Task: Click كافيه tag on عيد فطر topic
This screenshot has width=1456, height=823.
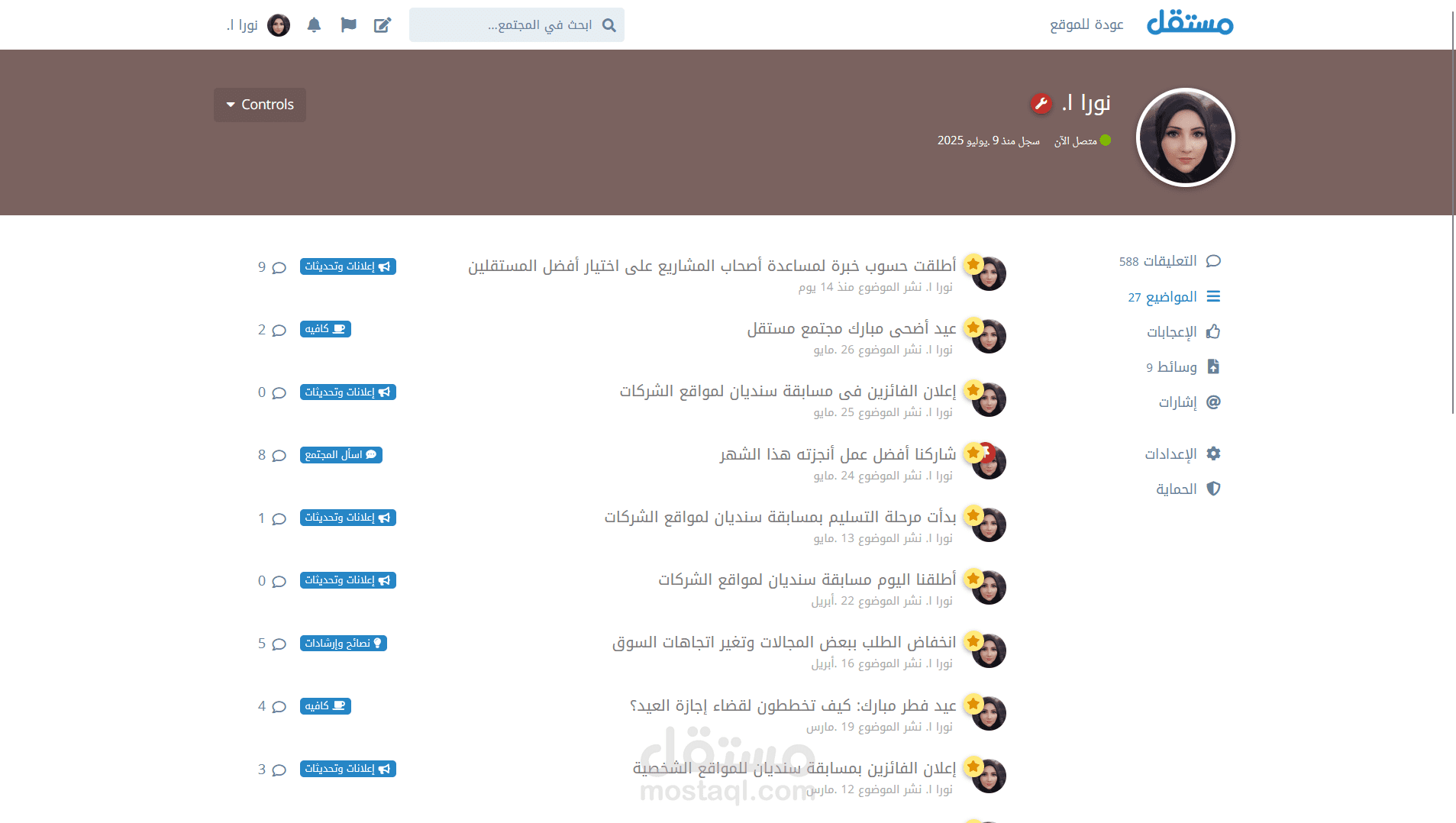Action: 325,706
